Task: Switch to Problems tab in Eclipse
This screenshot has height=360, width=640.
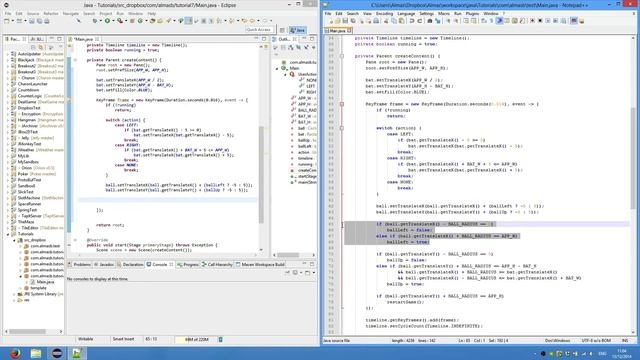Action: [x=79, y=264]
